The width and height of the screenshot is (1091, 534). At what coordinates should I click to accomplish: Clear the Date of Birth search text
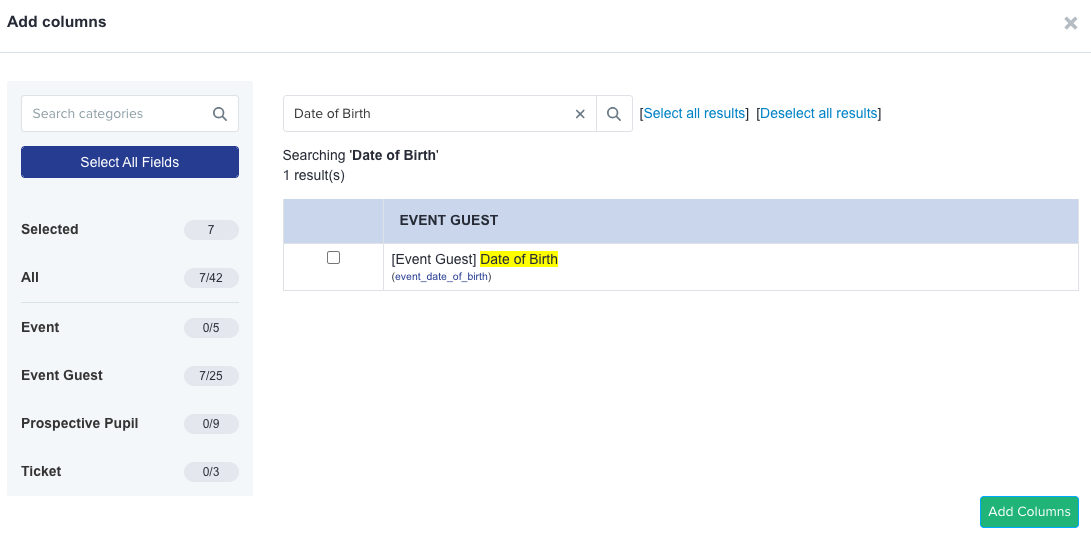[x=580, y=113]
